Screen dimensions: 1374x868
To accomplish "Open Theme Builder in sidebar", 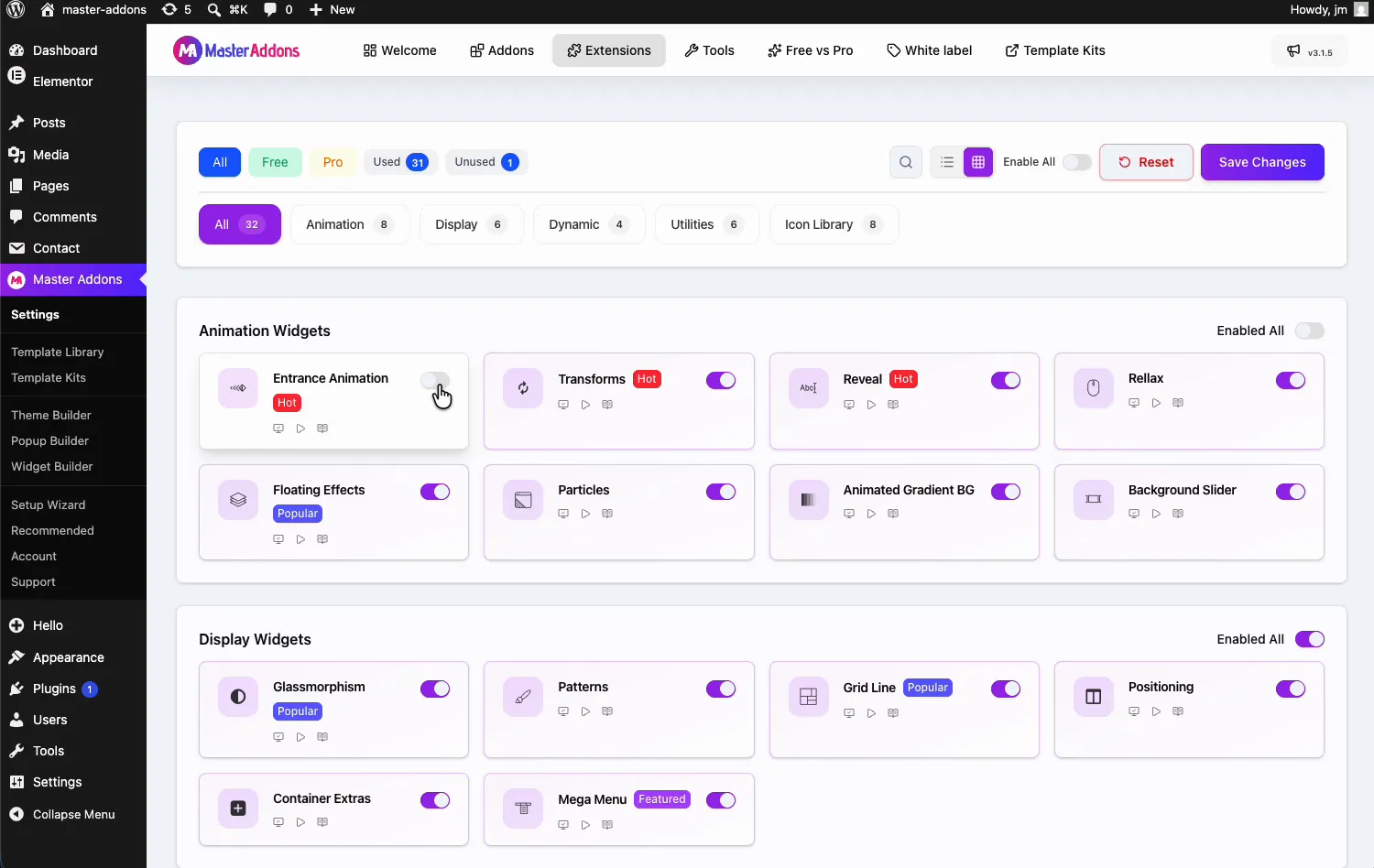I will [51, 415].
